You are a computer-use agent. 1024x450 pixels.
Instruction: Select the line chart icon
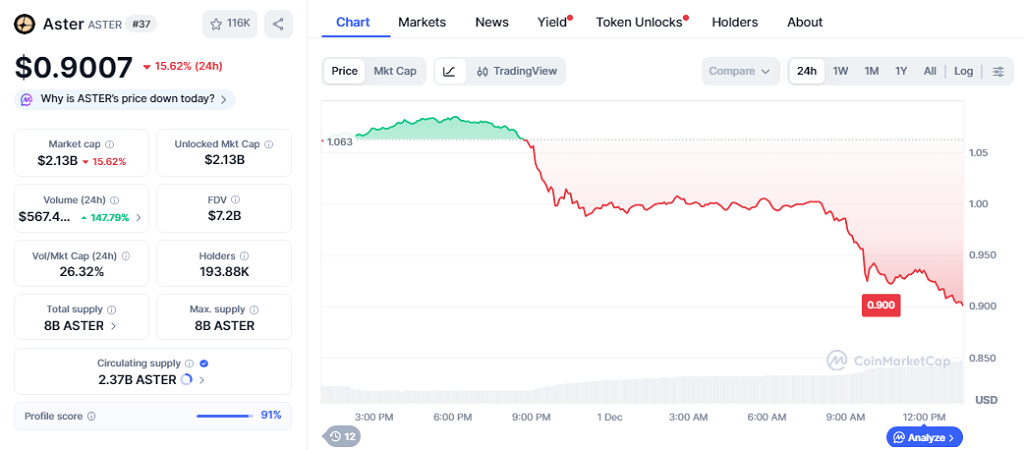tap(450, 71)
